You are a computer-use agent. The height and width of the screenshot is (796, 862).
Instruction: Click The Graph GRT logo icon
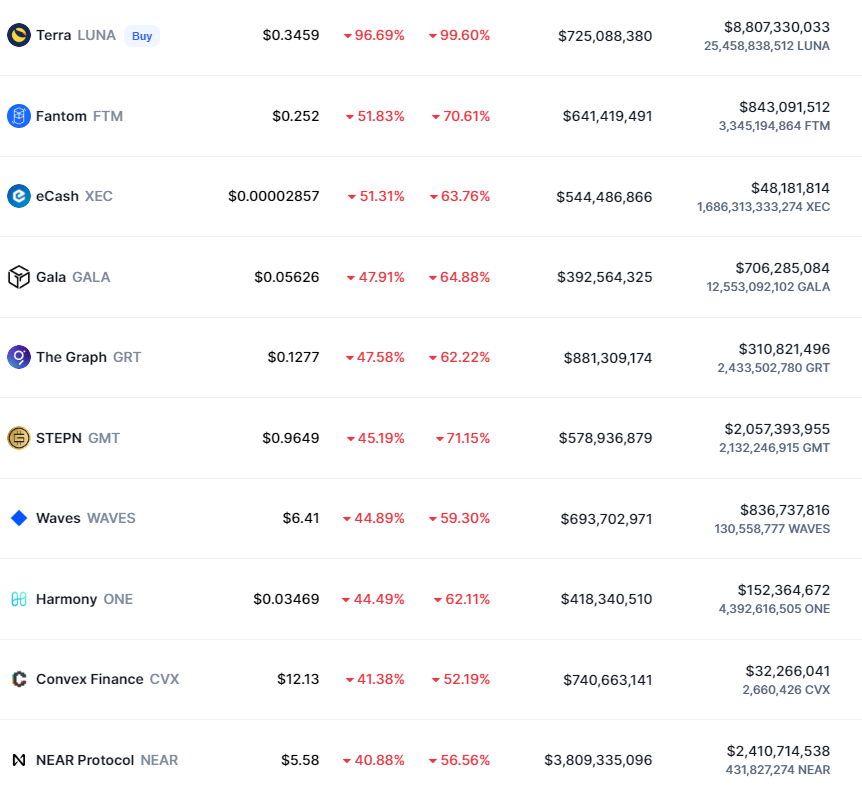[19, 357]
